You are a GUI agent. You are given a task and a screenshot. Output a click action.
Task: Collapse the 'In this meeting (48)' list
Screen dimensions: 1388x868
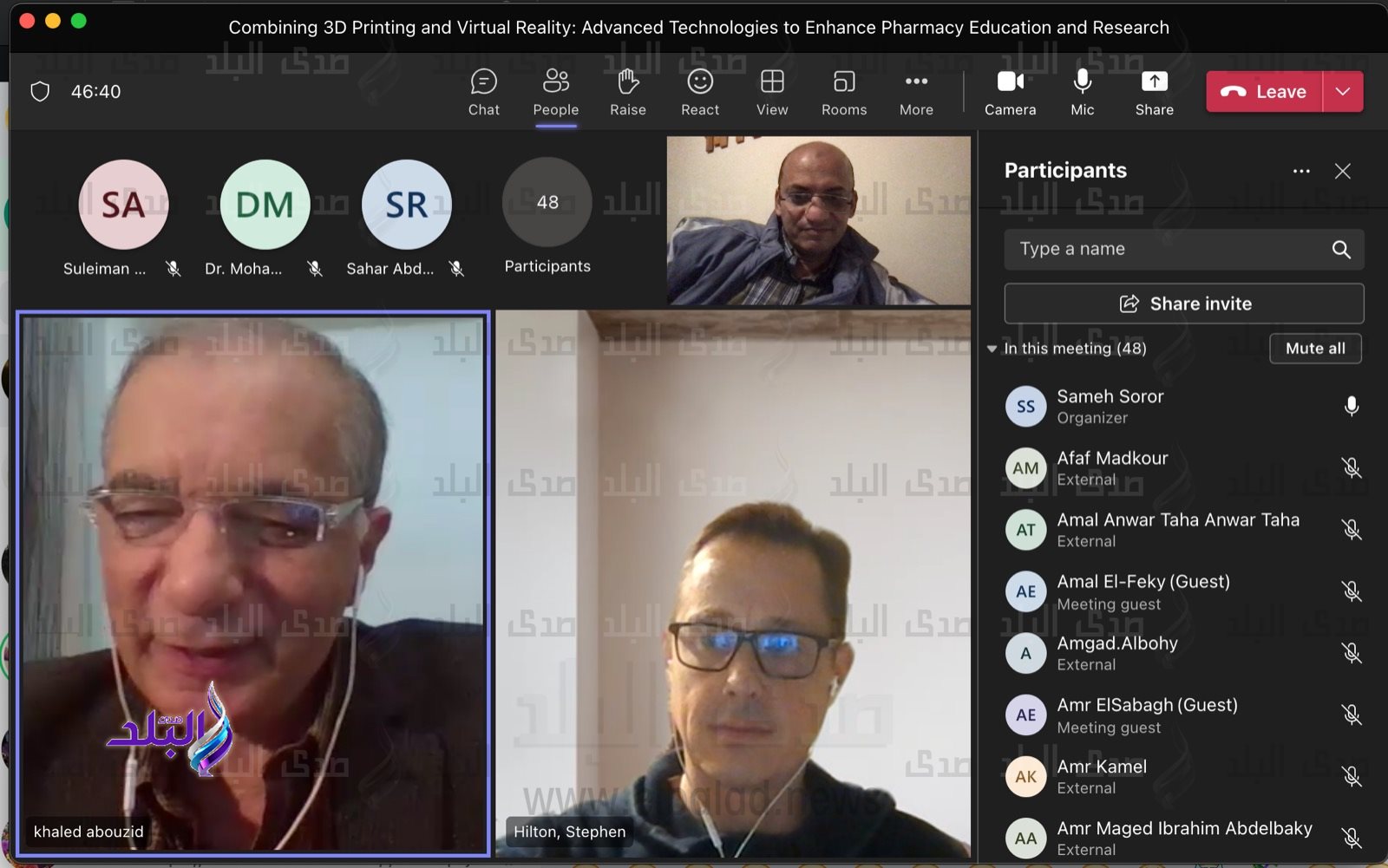992,349
